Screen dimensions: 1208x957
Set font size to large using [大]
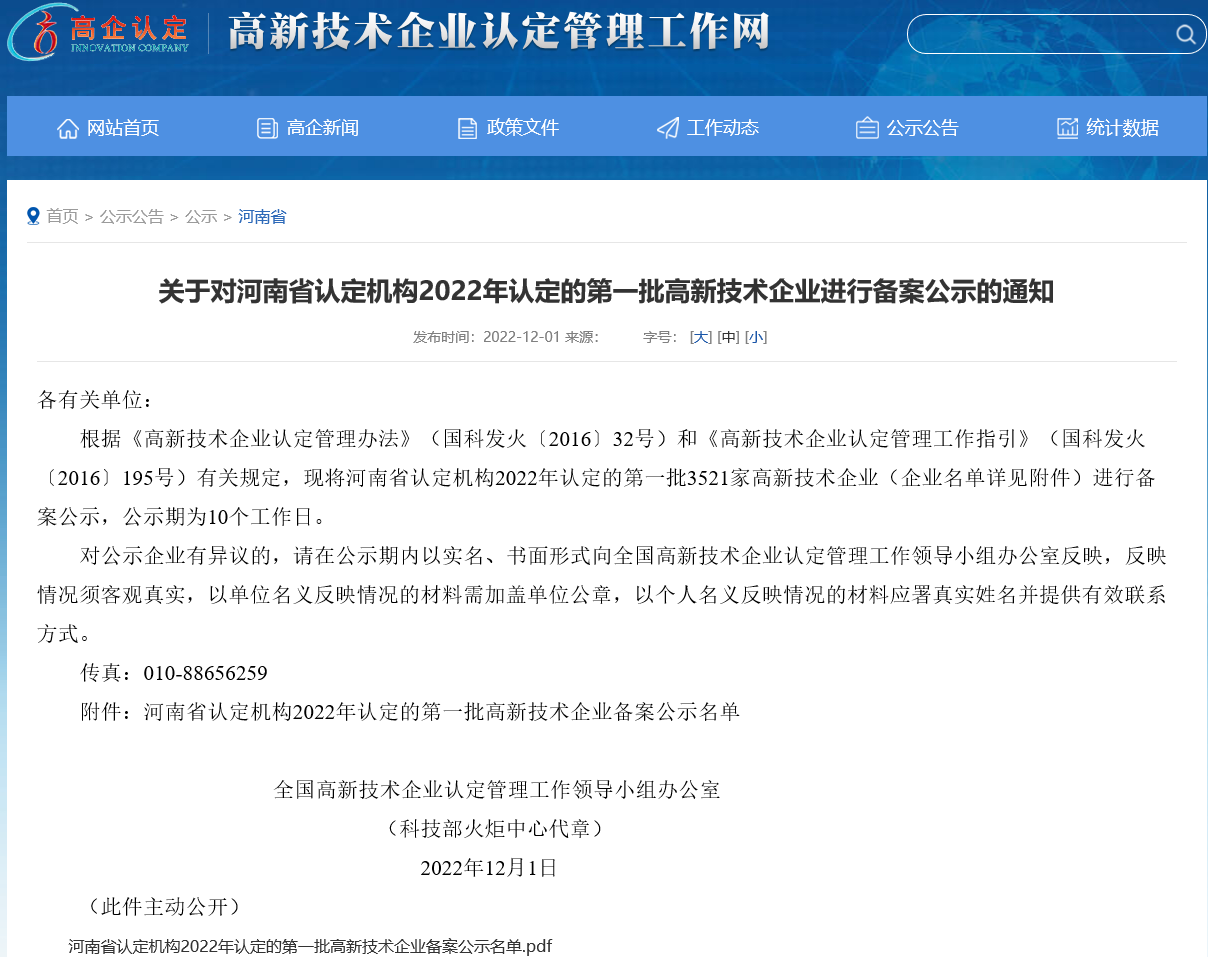point(700,337)
